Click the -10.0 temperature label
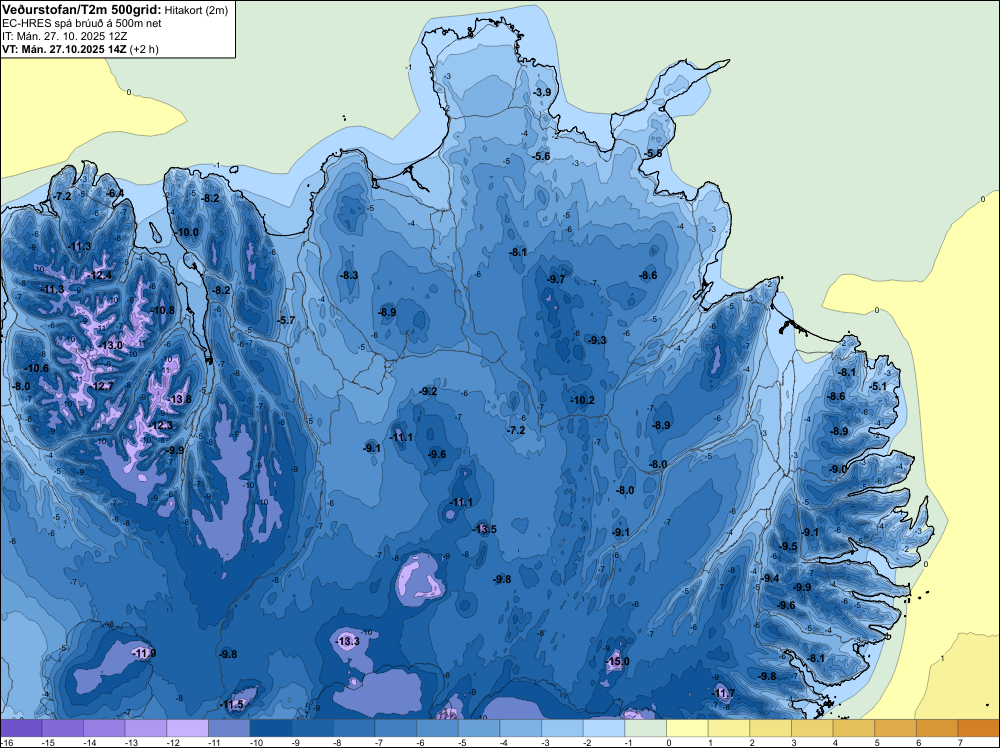1000x748 pixels. [x=188, y=232]
